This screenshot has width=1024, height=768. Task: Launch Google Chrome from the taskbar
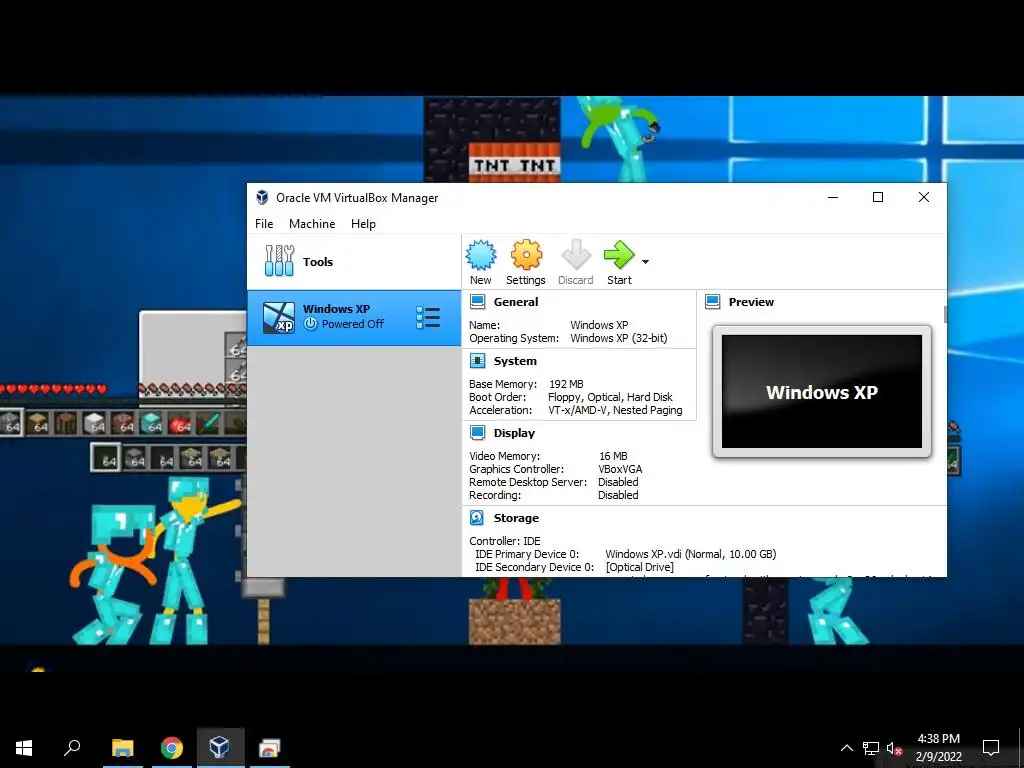(172, 748)
